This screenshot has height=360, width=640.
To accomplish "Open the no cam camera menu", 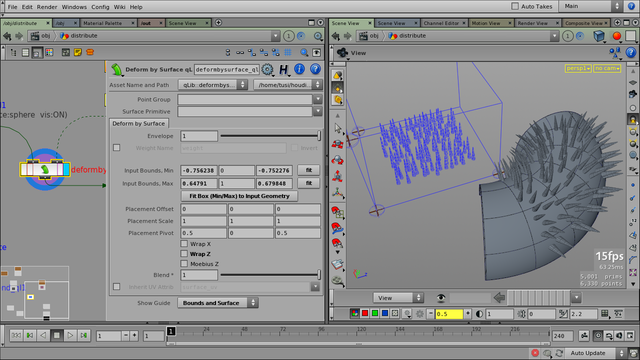I will (607, 68).
